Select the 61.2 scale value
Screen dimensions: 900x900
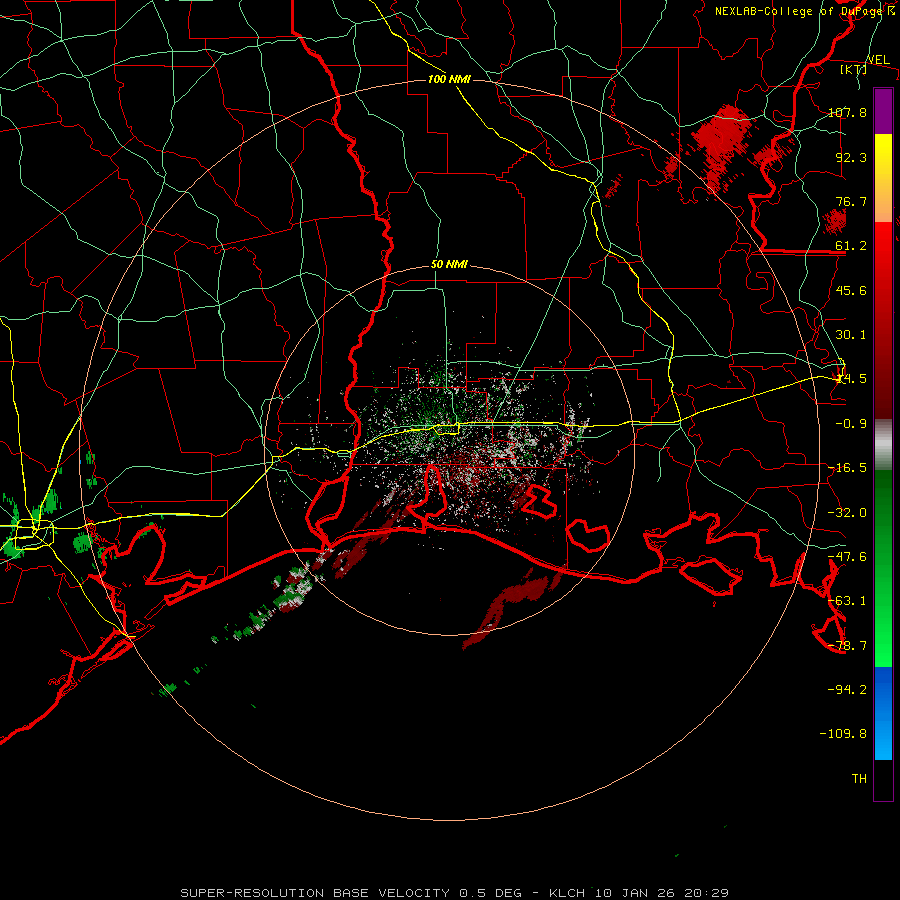point(851,246)
